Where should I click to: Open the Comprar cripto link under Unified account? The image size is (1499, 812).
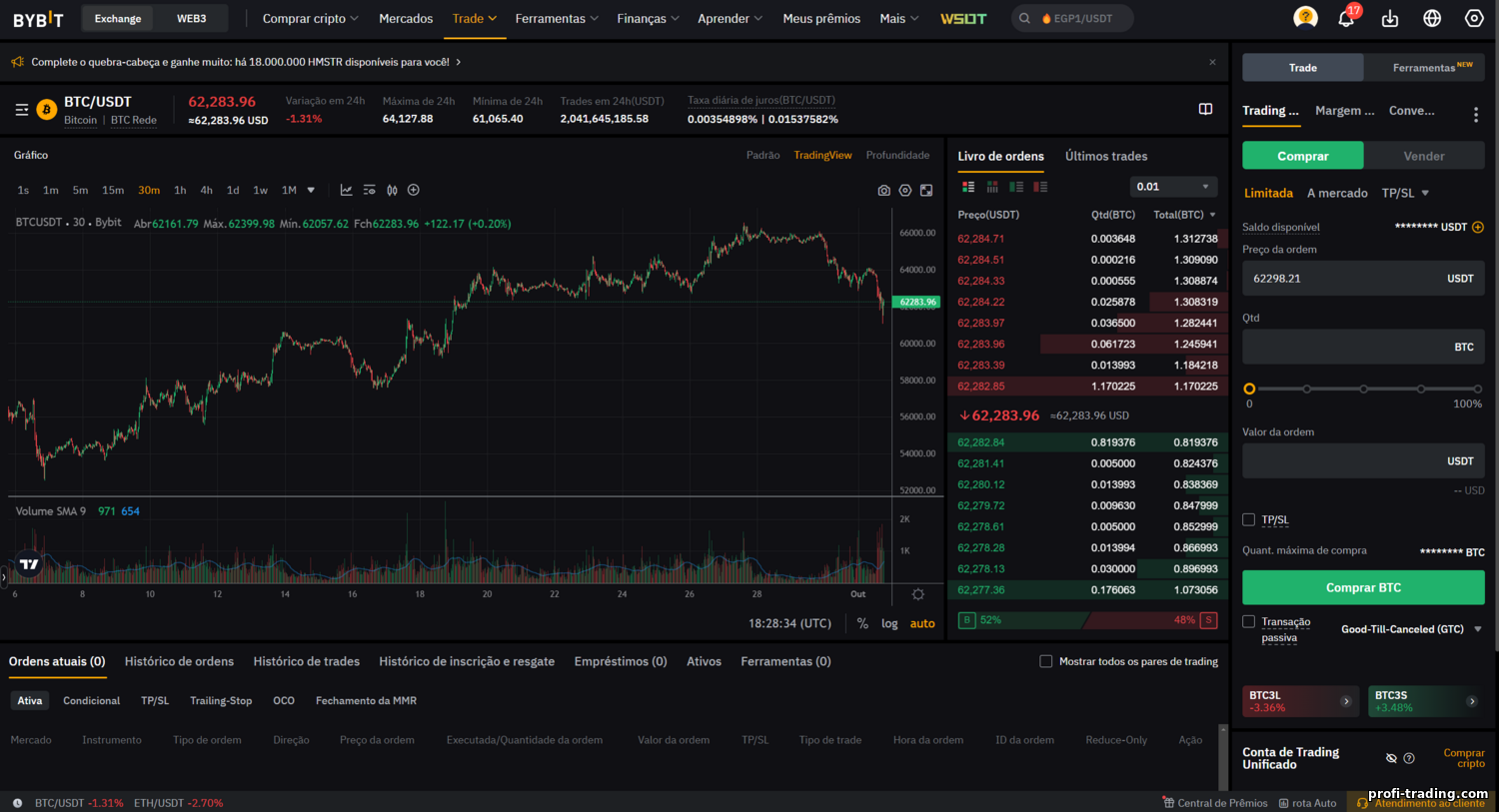tap(1464, 758)
